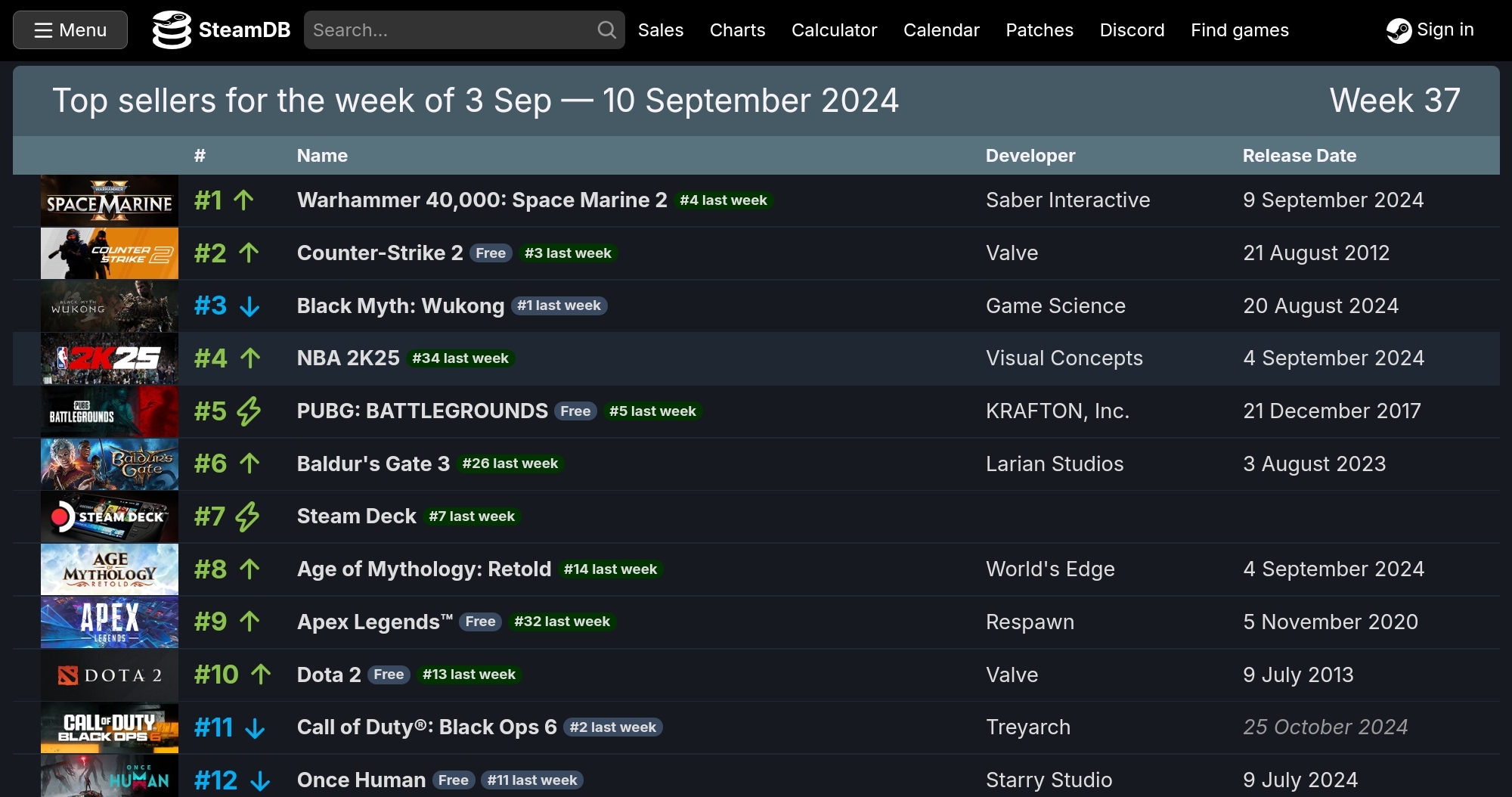
Task: Open the Sales nav item
Action: pyautogui.click(x=661, y=30)
